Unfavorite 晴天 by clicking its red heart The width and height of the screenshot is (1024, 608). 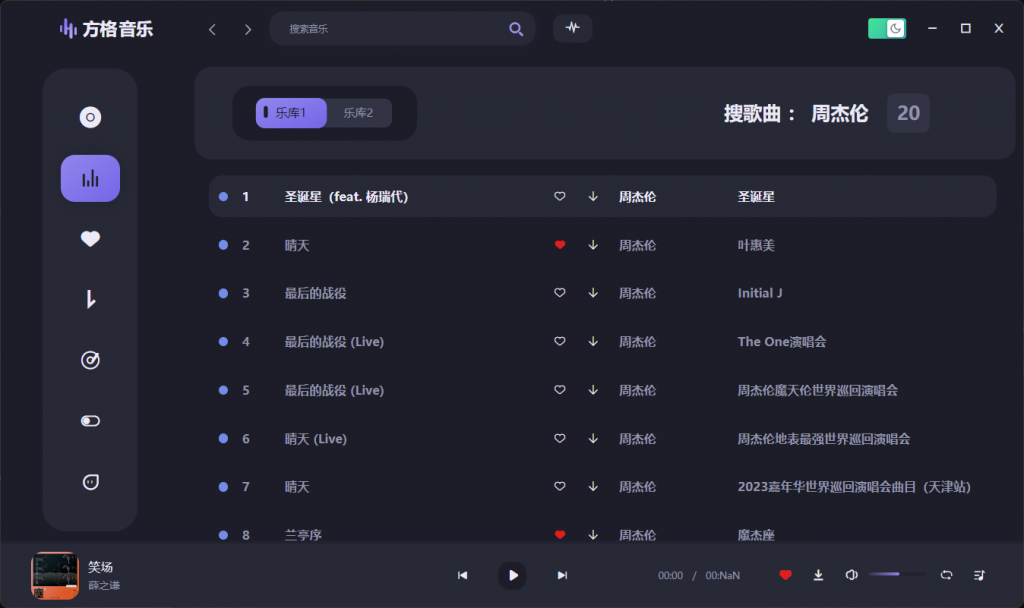(x=559, y=244)
